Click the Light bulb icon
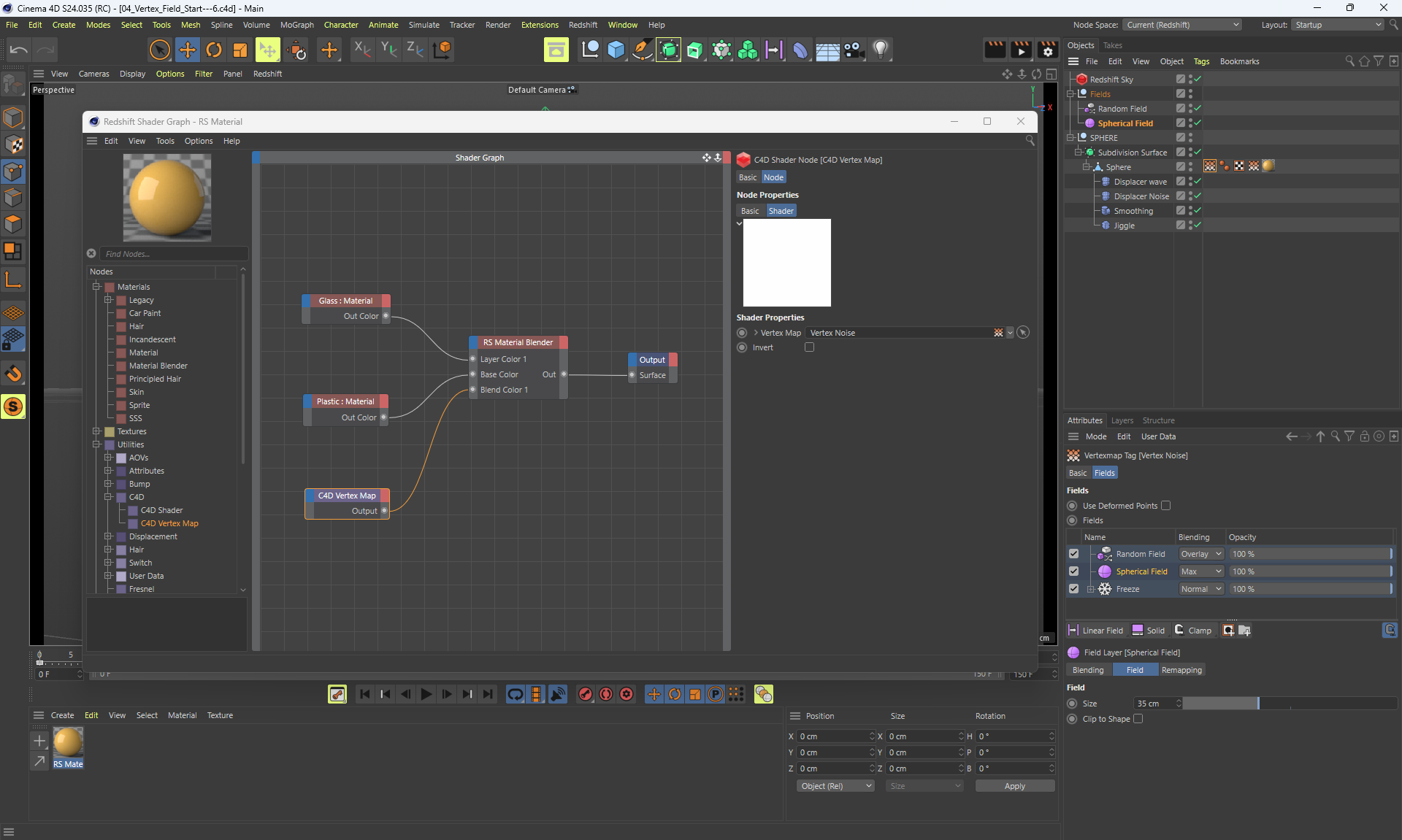The image size is (1402, 840). point(881,50)
